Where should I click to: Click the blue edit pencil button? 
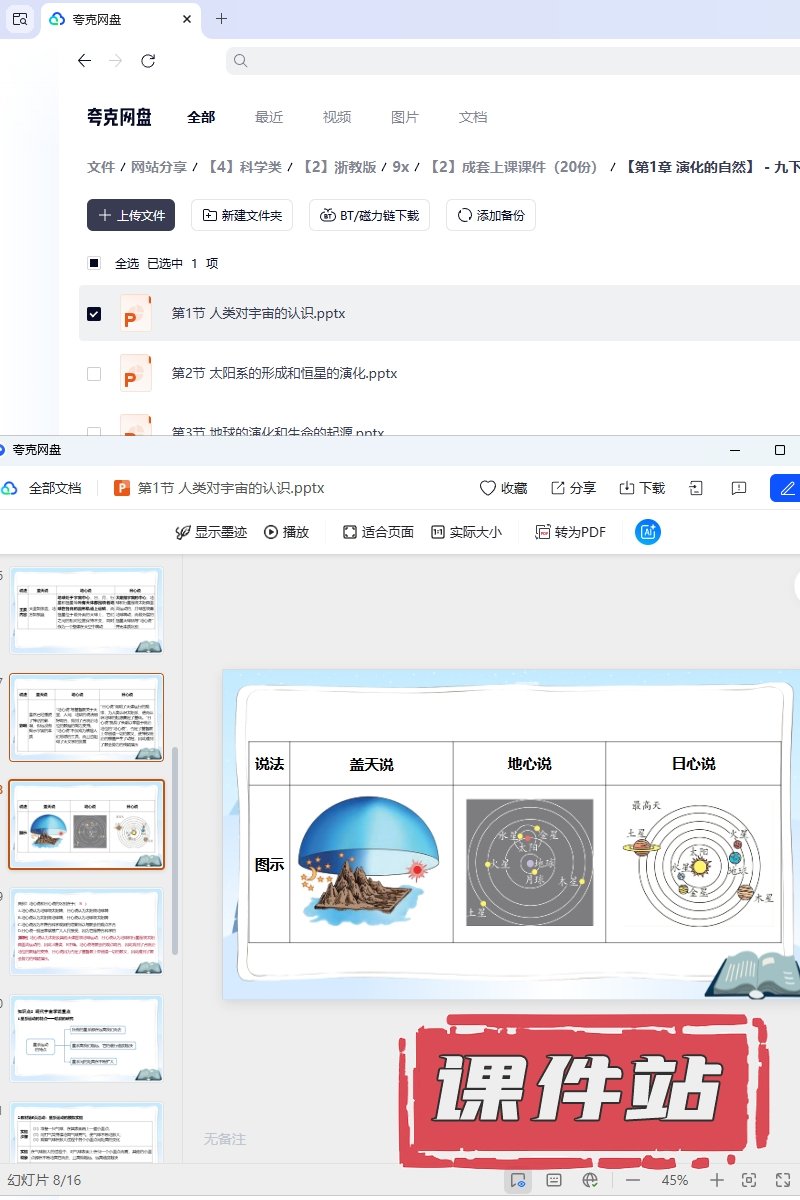tap(787, 488)
